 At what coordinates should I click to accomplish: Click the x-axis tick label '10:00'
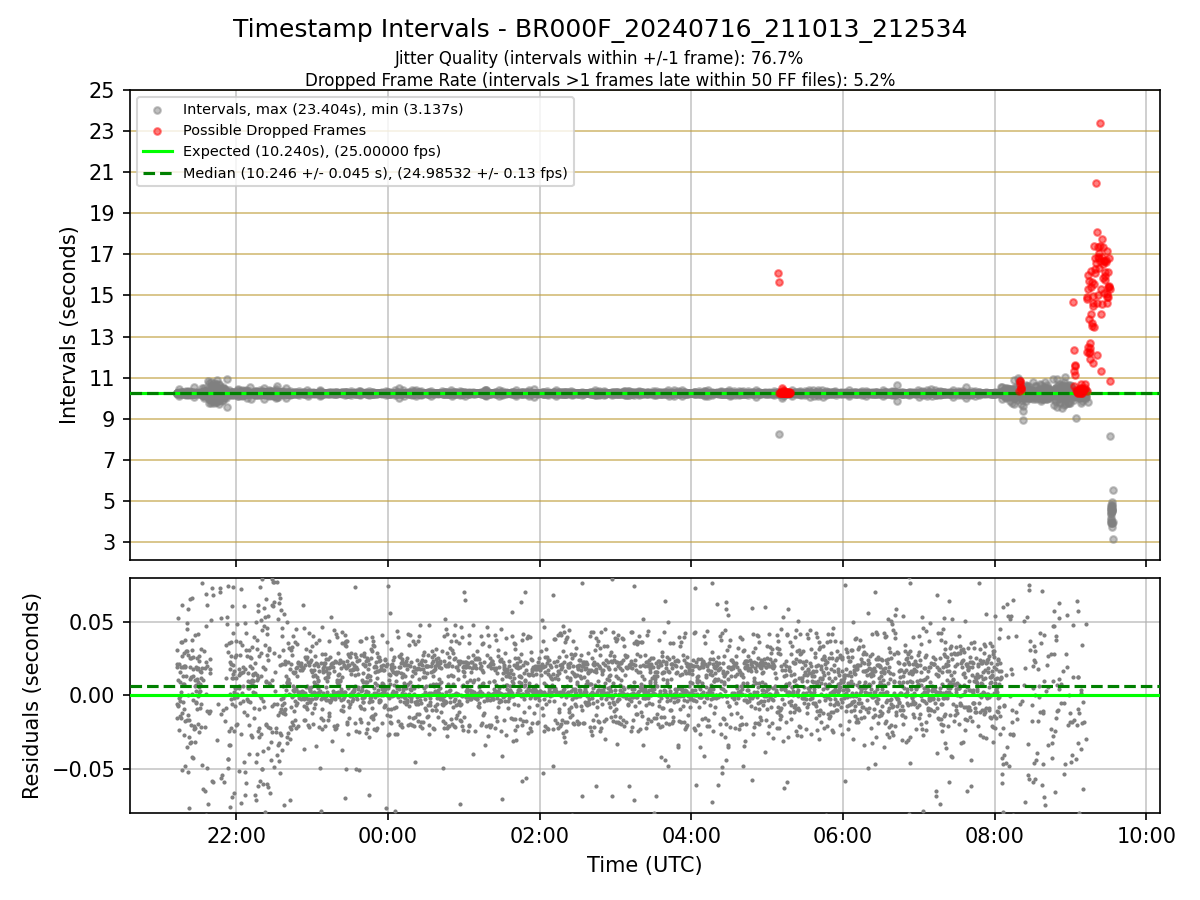1147,836
